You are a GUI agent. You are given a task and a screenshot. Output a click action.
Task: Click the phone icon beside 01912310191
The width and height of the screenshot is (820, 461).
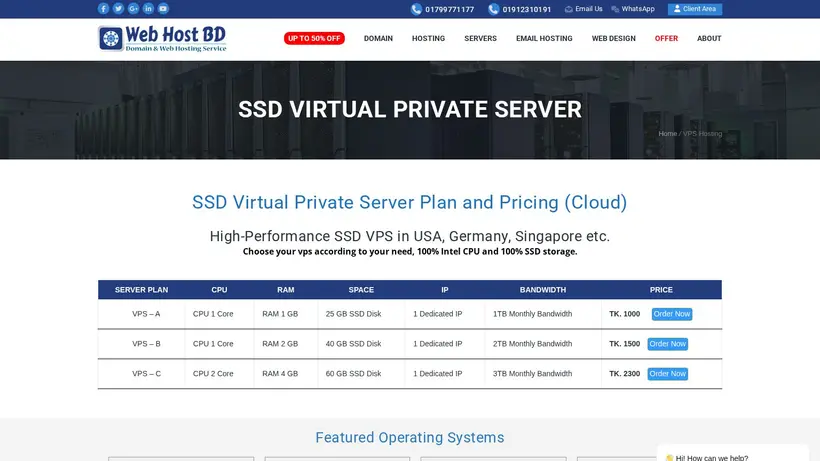pos(494,9)
